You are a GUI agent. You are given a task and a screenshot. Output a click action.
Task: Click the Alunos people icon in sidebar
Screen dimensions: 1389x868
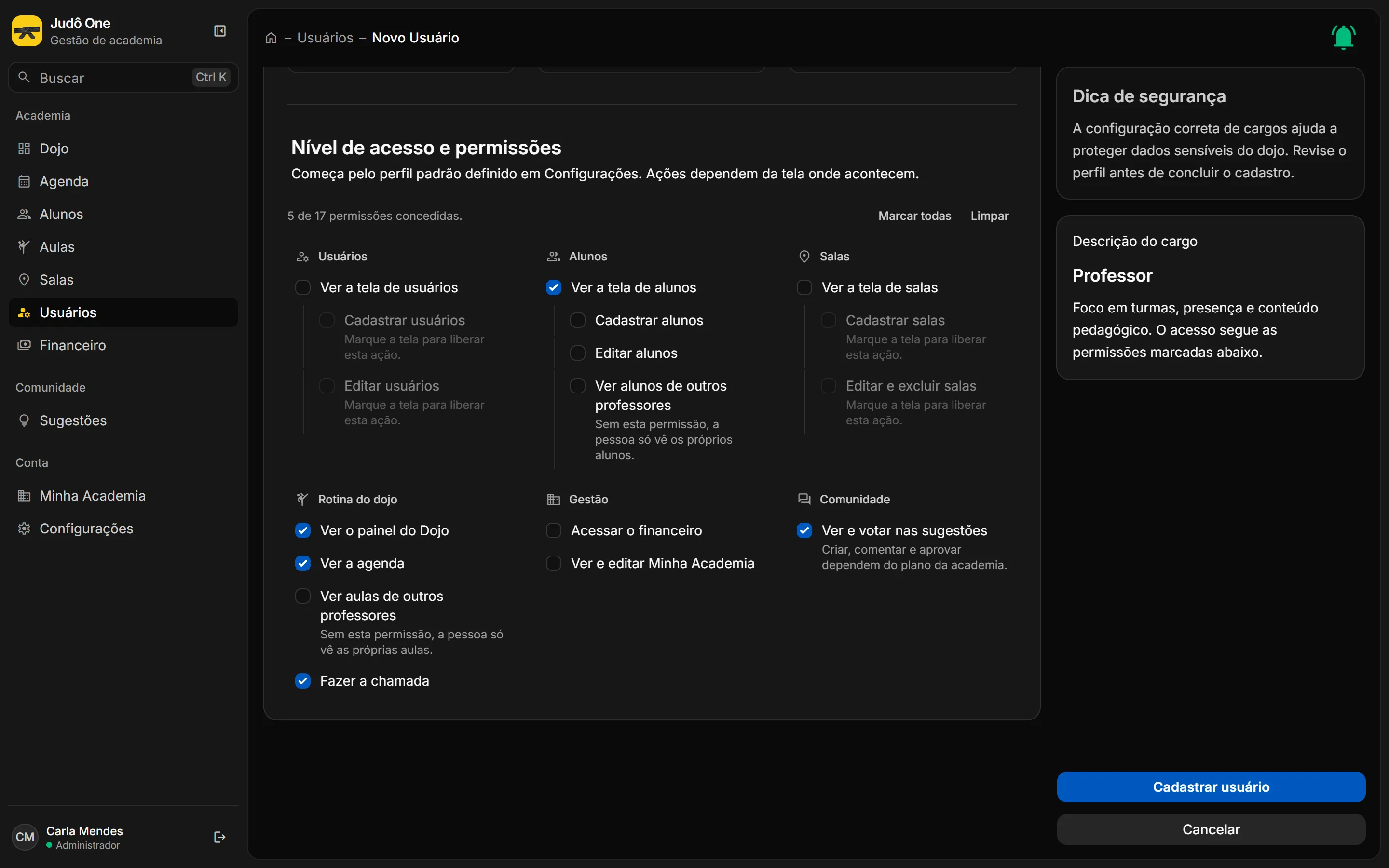(24, 214)
